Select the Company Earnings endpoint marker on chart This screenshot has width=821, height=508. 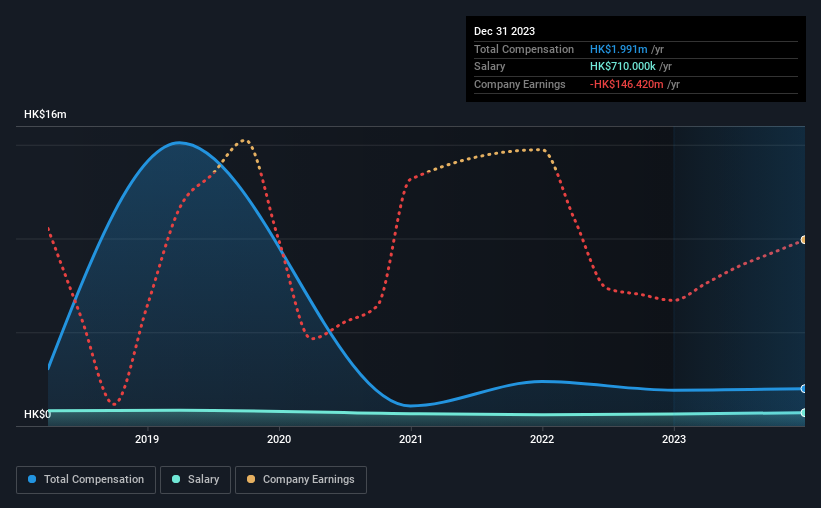(x=804, y=240)
